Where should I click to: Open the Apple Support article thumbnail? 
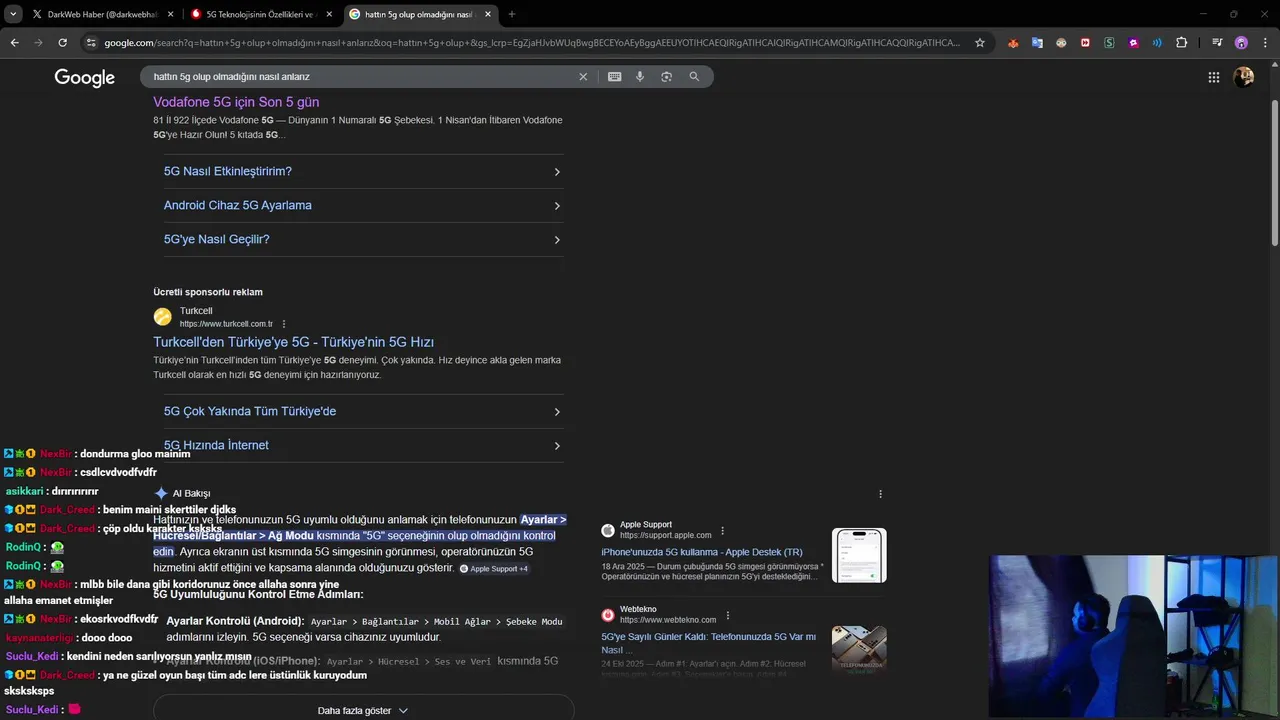[x=859, y=555]
